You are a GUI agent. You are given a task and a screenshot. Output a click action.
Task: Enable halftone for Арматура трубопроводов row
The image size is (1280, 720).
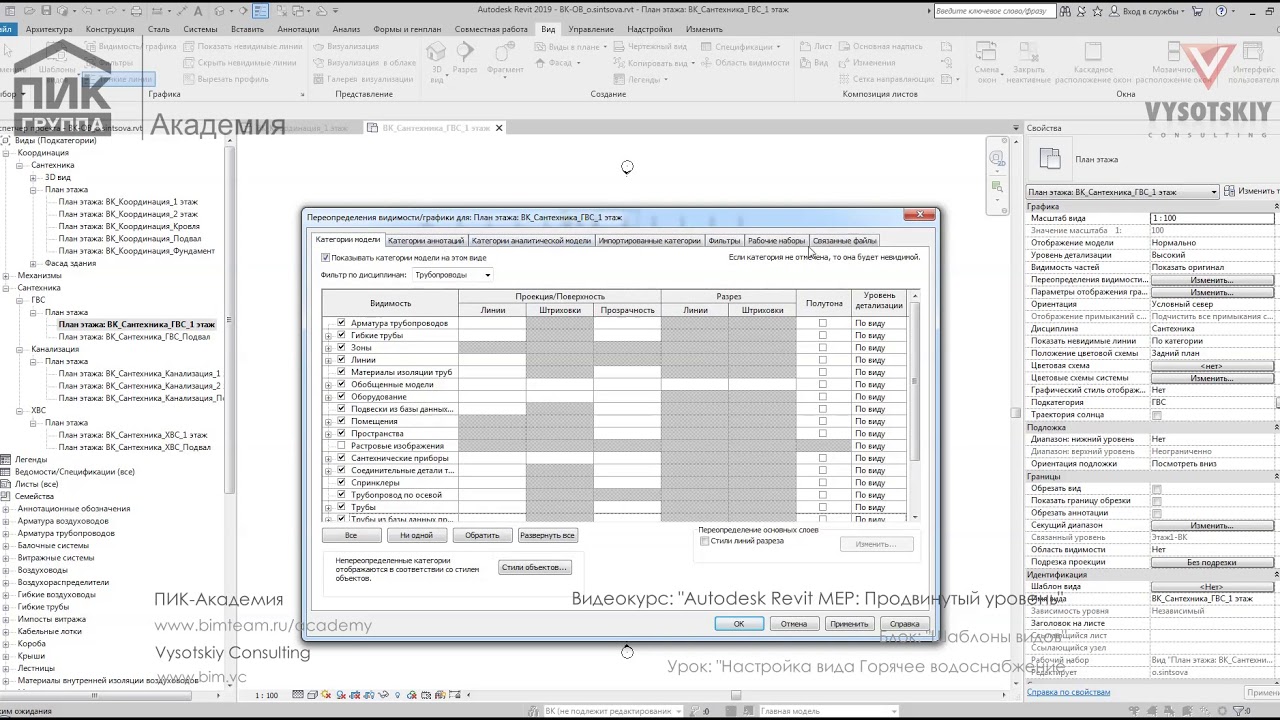(x=823, y=323)
